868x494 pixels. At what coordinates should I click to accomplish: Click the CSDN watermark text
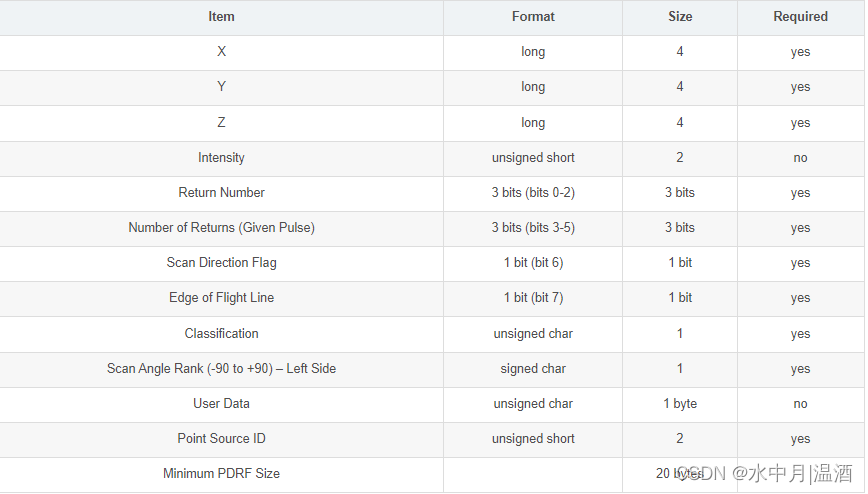(x=764, y=473)
